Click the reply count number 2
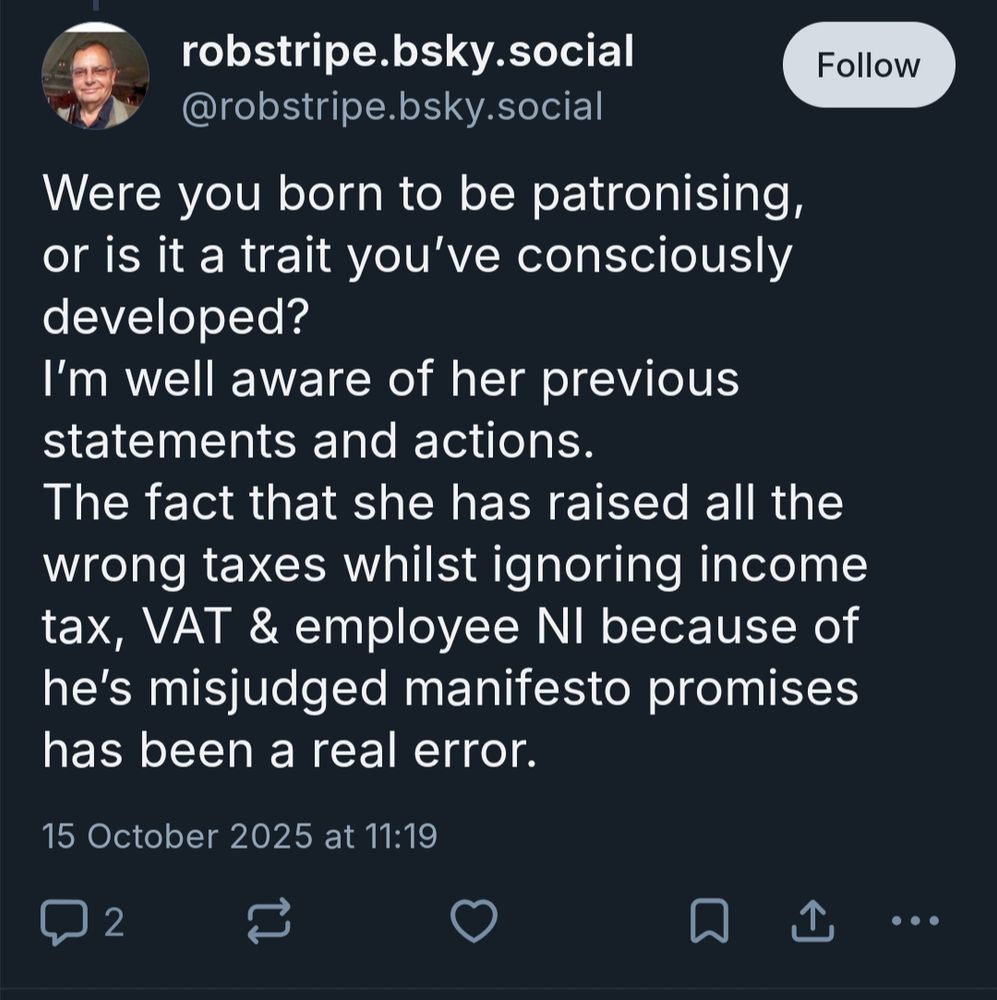 coord(114,921)
